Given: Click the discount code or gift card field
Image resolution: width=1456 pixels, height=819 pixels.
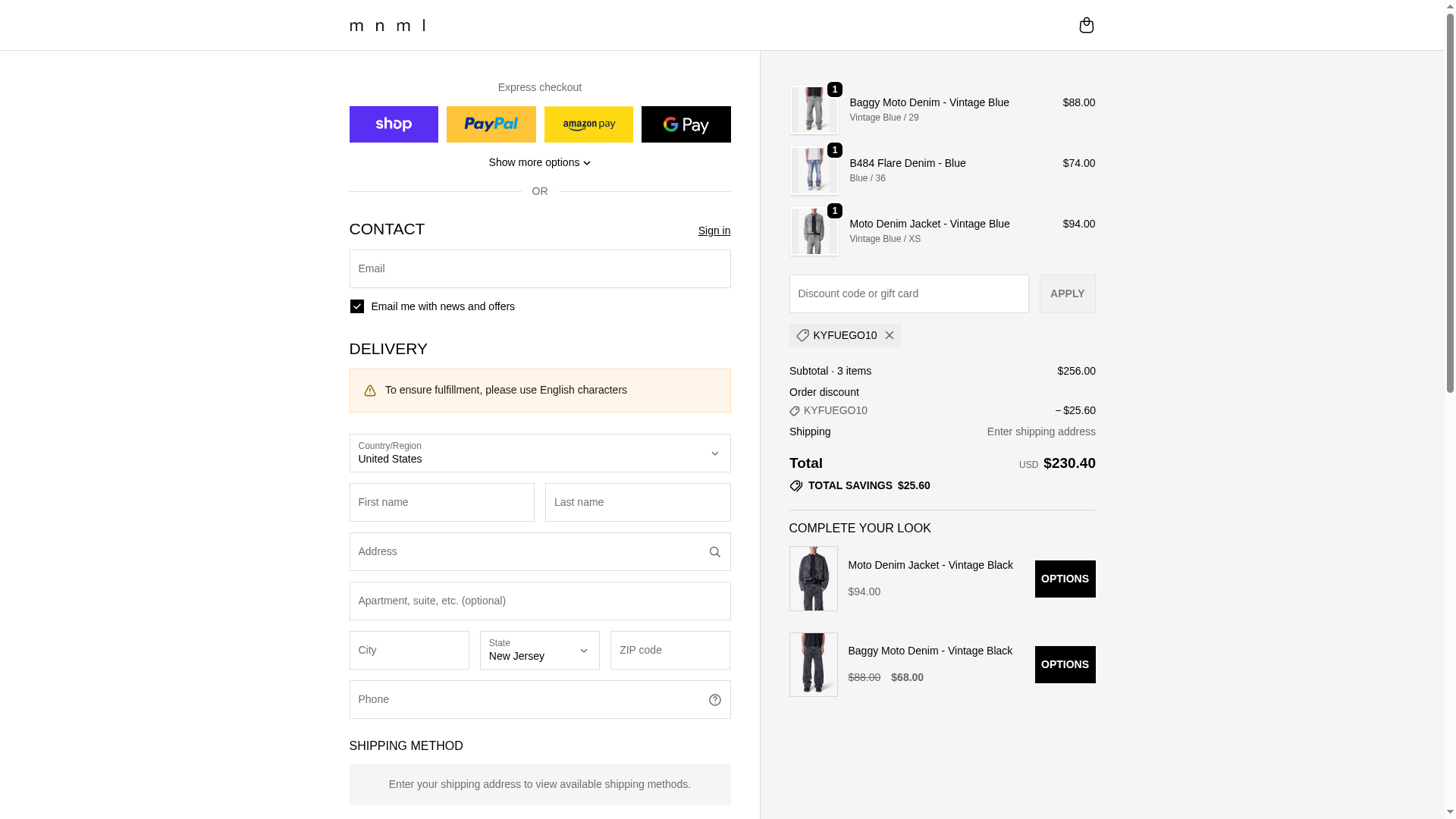Looking at the screenshot, I should (908, 293).
